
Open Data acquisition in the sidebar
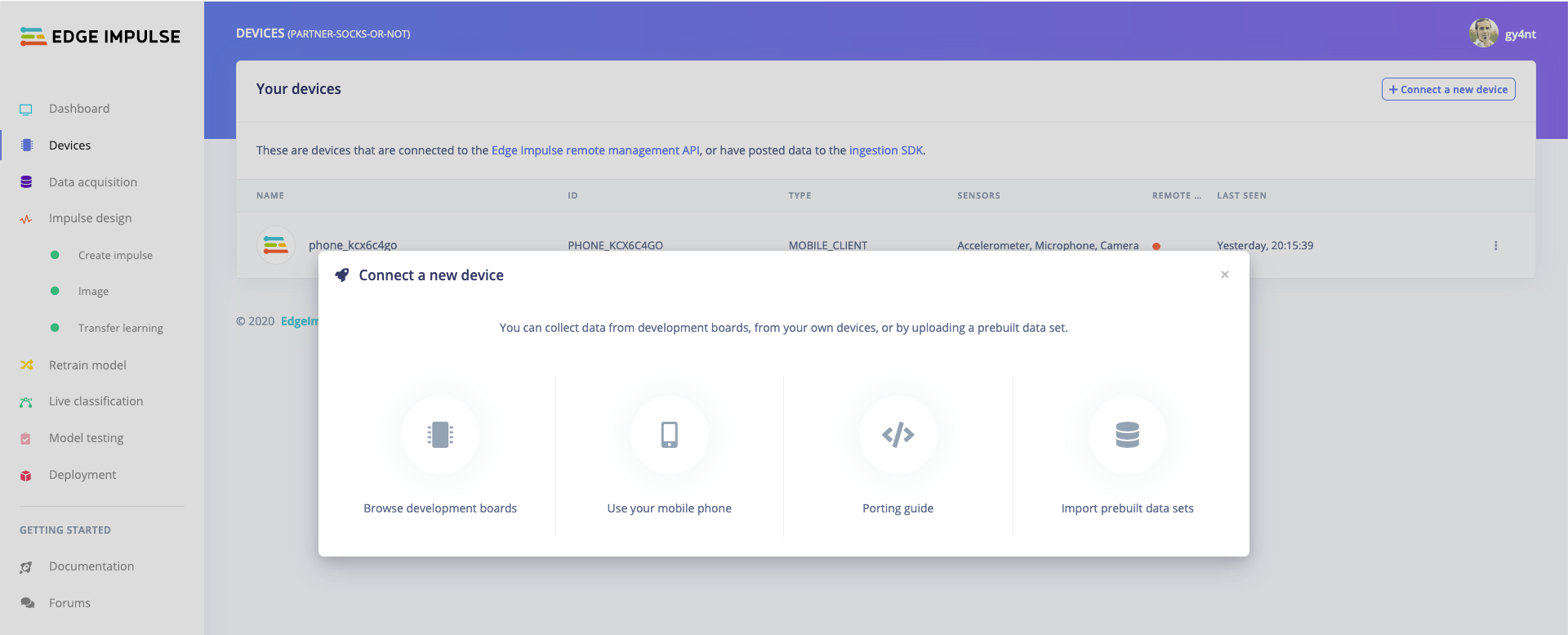(92, 182)
